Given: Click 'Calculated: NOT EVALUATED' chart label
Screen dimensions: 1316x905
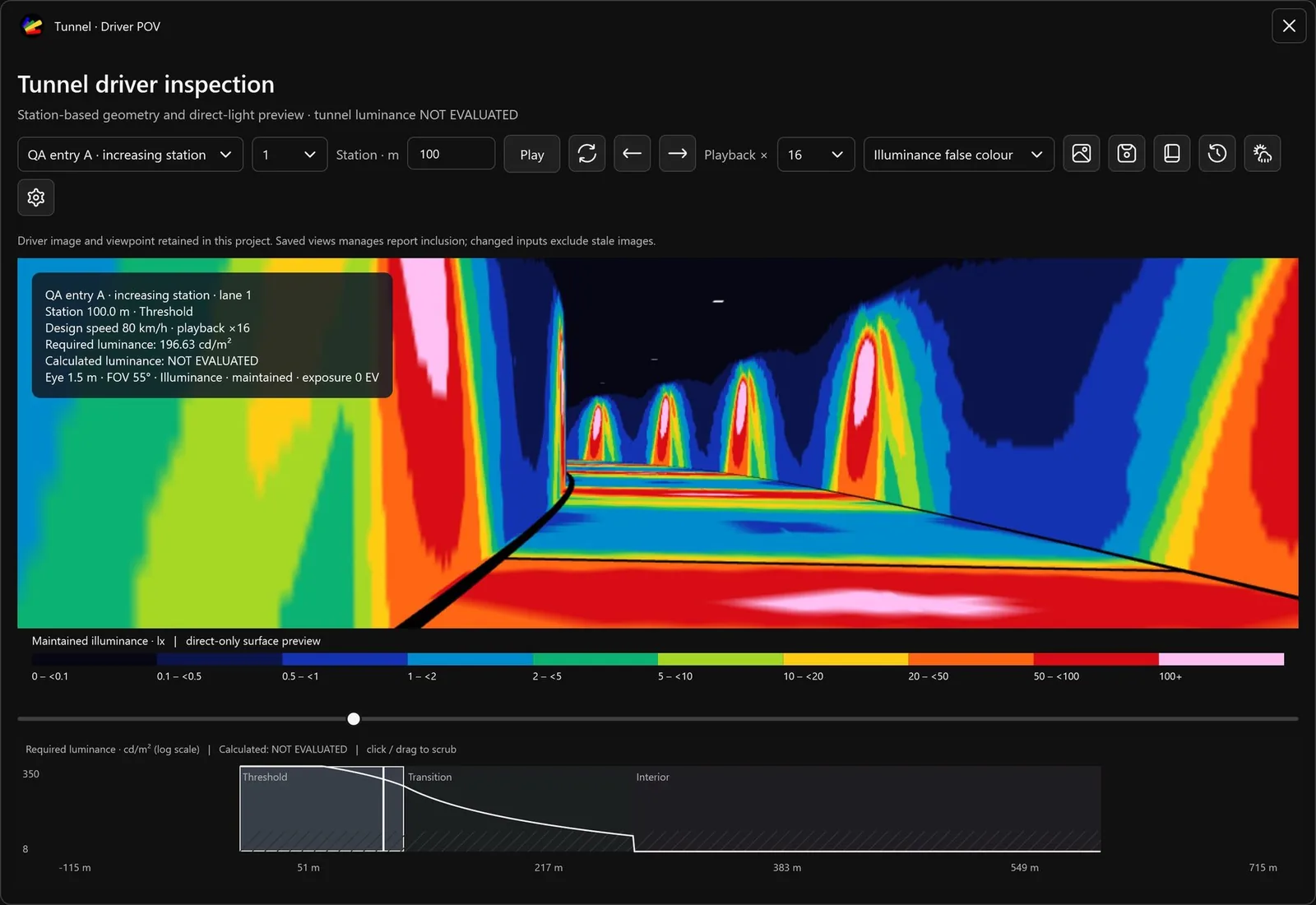Looking at the screenshot, I should 283,750.
